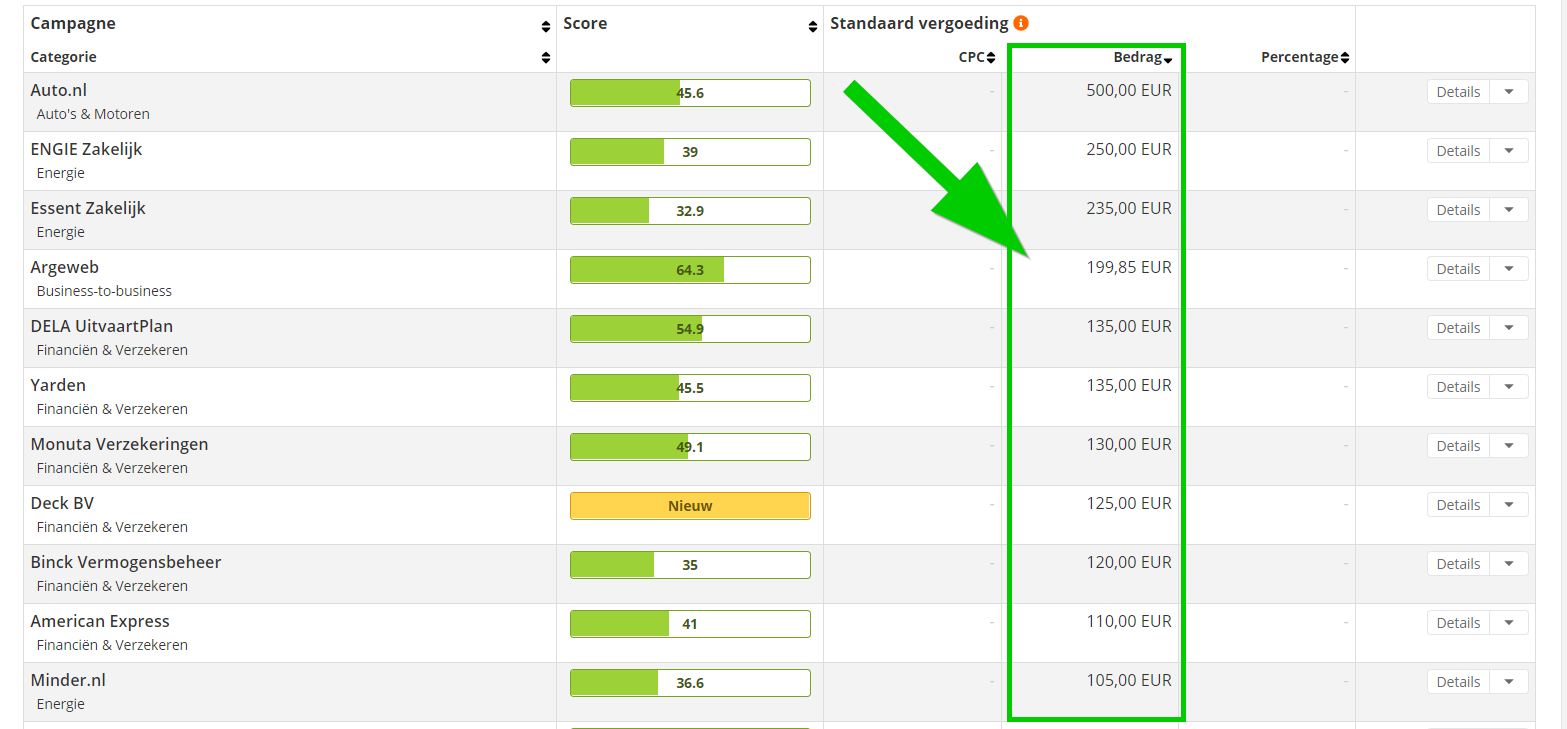Screen dimensions: 1567x729
Task: Open Details for Binck Vermogensbeheer
Action: coord(1458,564)
